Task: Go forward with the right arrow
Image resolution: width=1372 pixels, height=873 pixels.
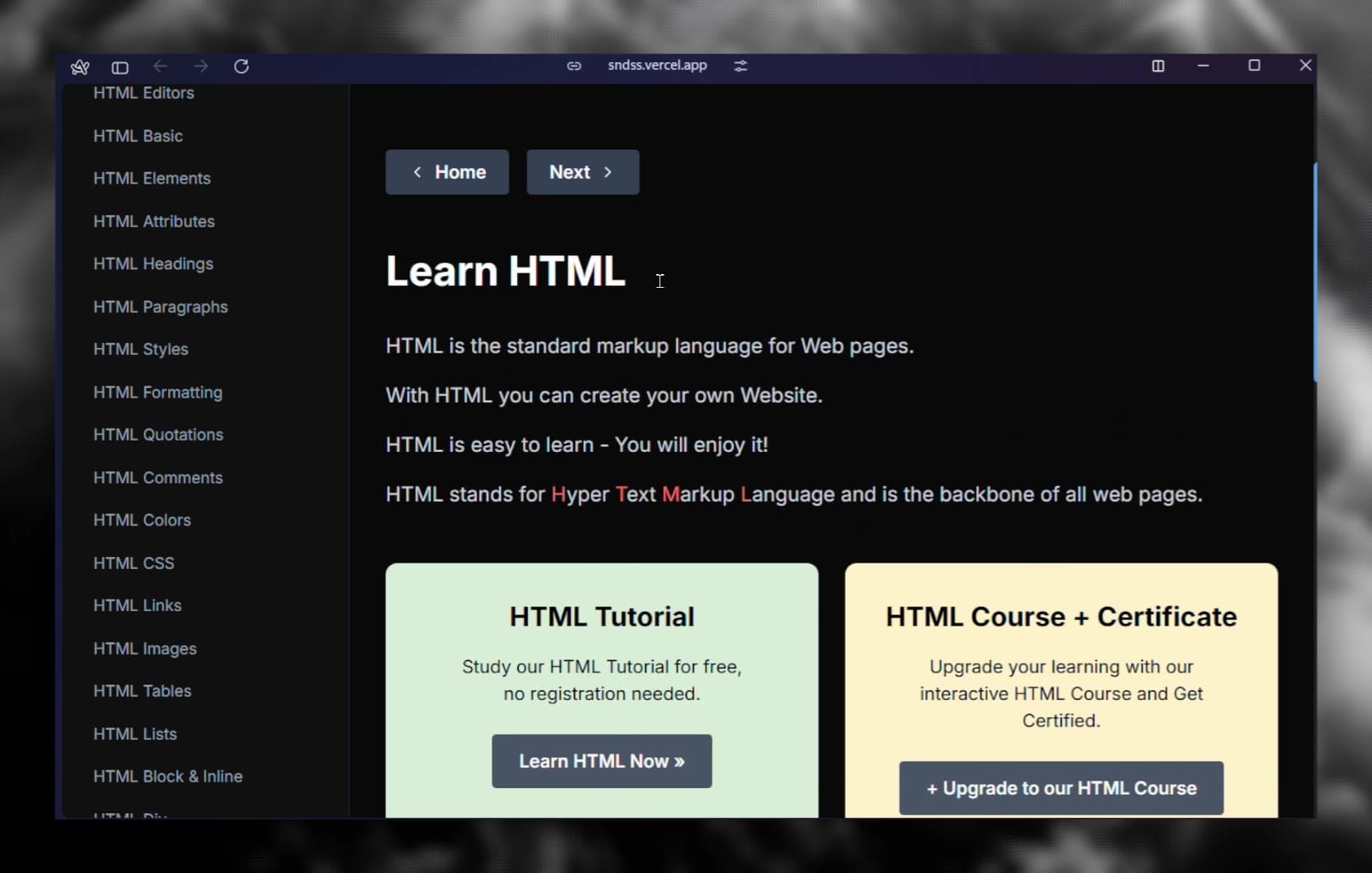Action: click(x=200, y=66)
